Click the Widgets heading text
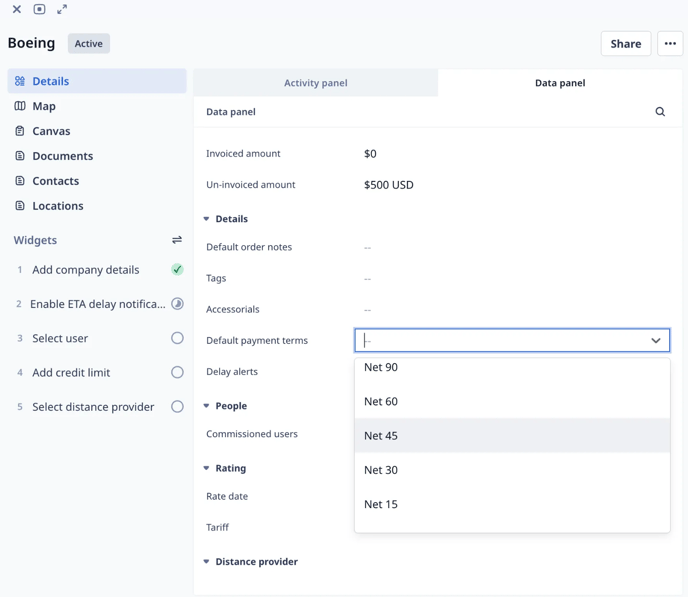The height and width of the screenshot is (597, 688). pos(35,240)
